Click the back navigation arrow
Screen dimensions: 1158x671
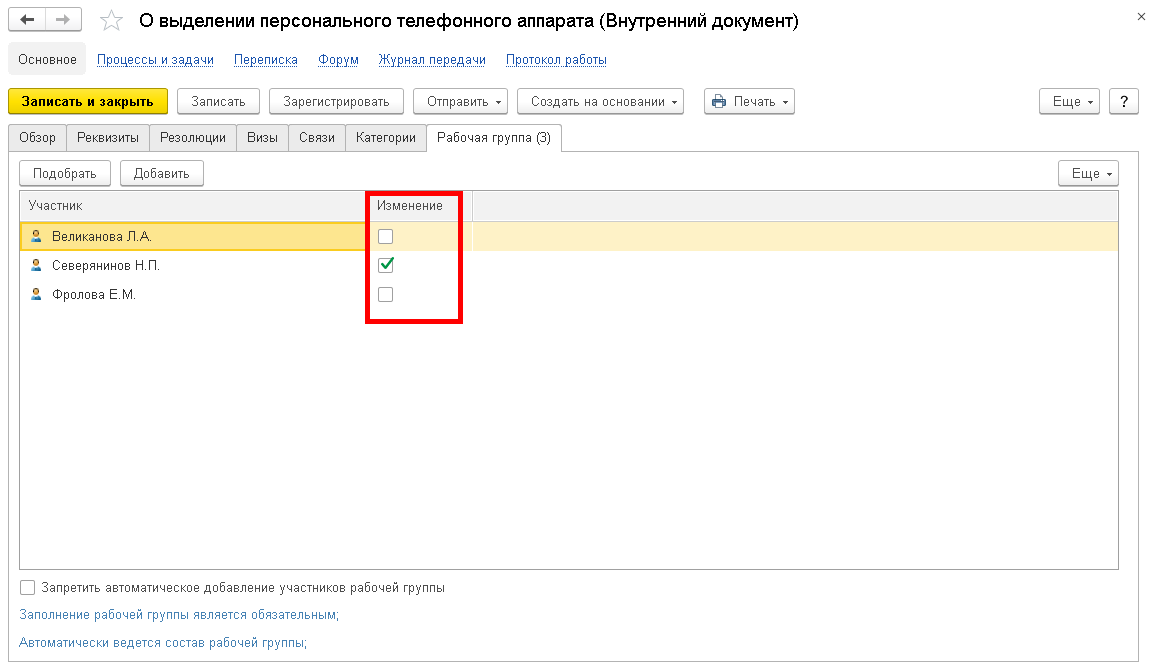pyautogui.click(x=28, y=21)
